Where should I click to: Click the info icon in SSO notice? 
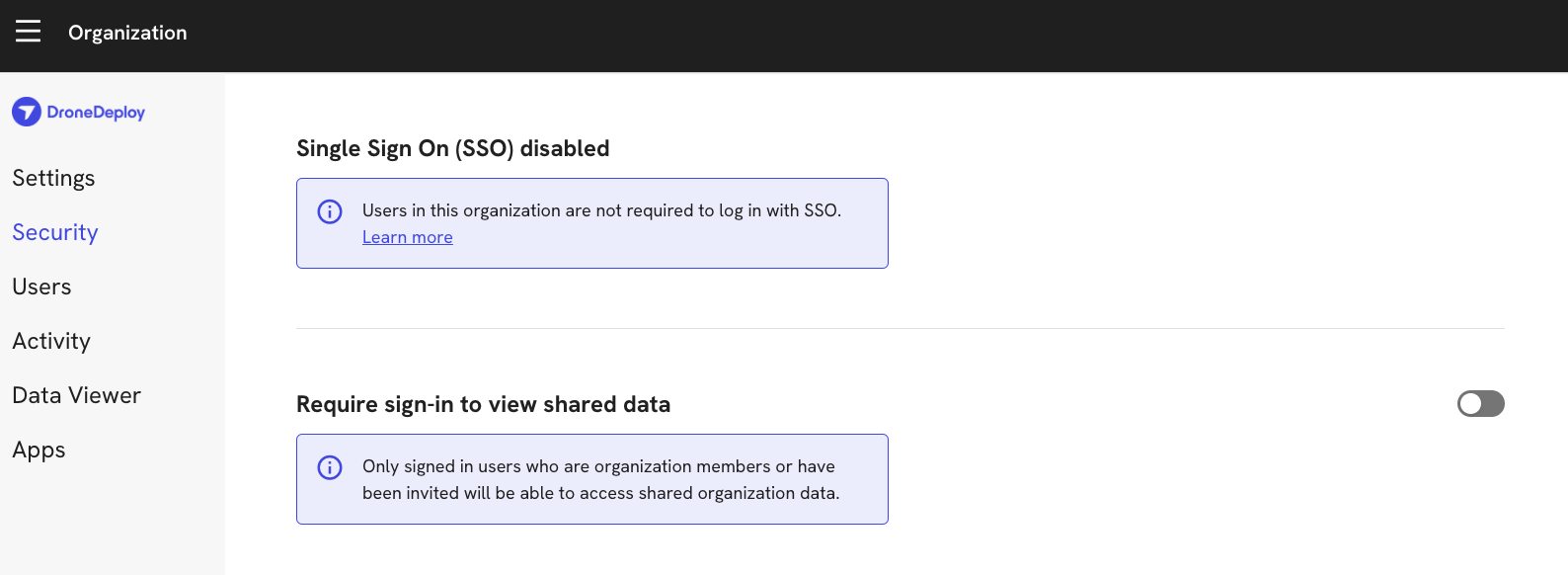(x=330, y=211)
